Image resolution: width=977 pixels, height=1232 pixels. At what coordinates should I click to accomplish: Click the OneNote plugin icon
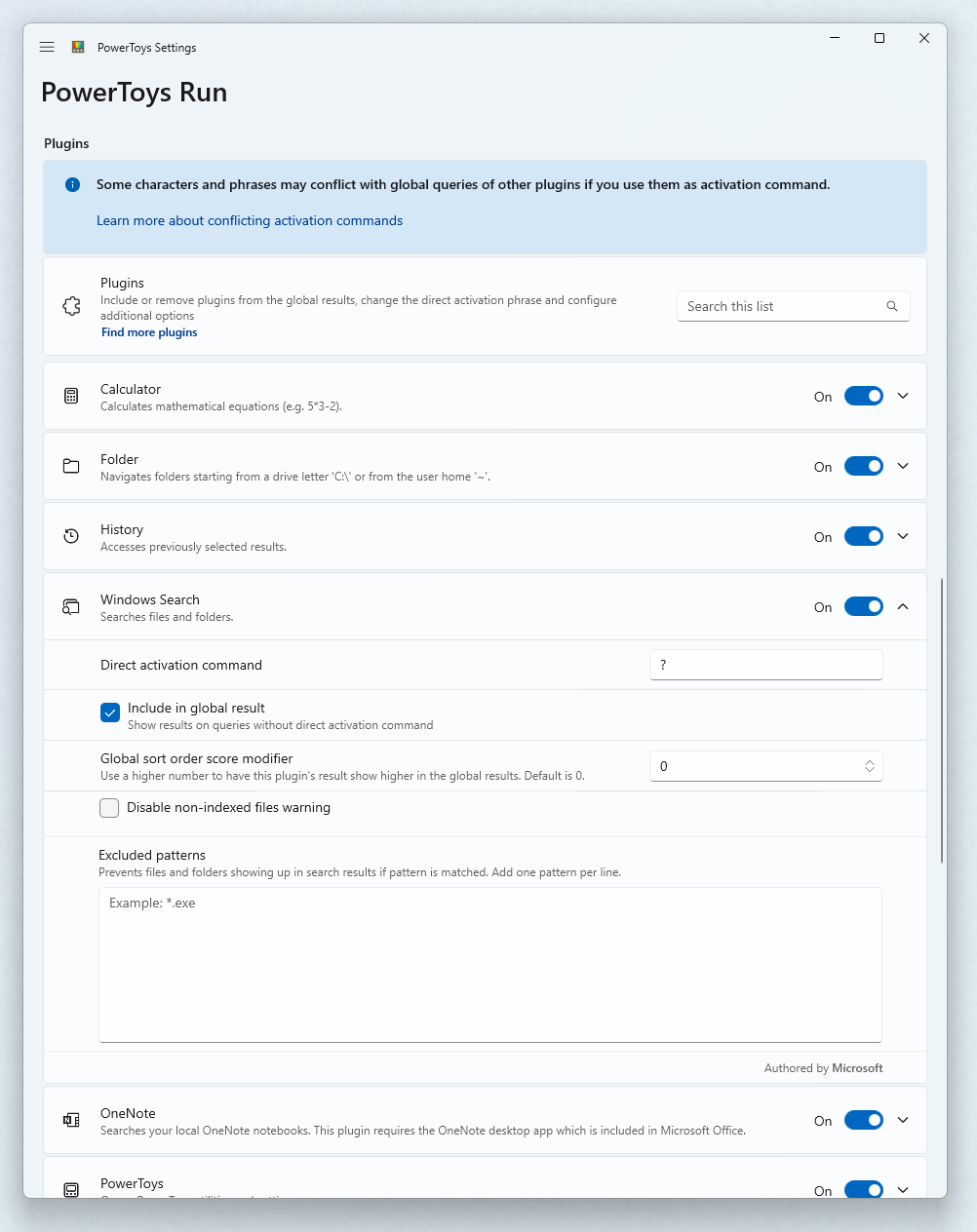(x=71, y=1120)
